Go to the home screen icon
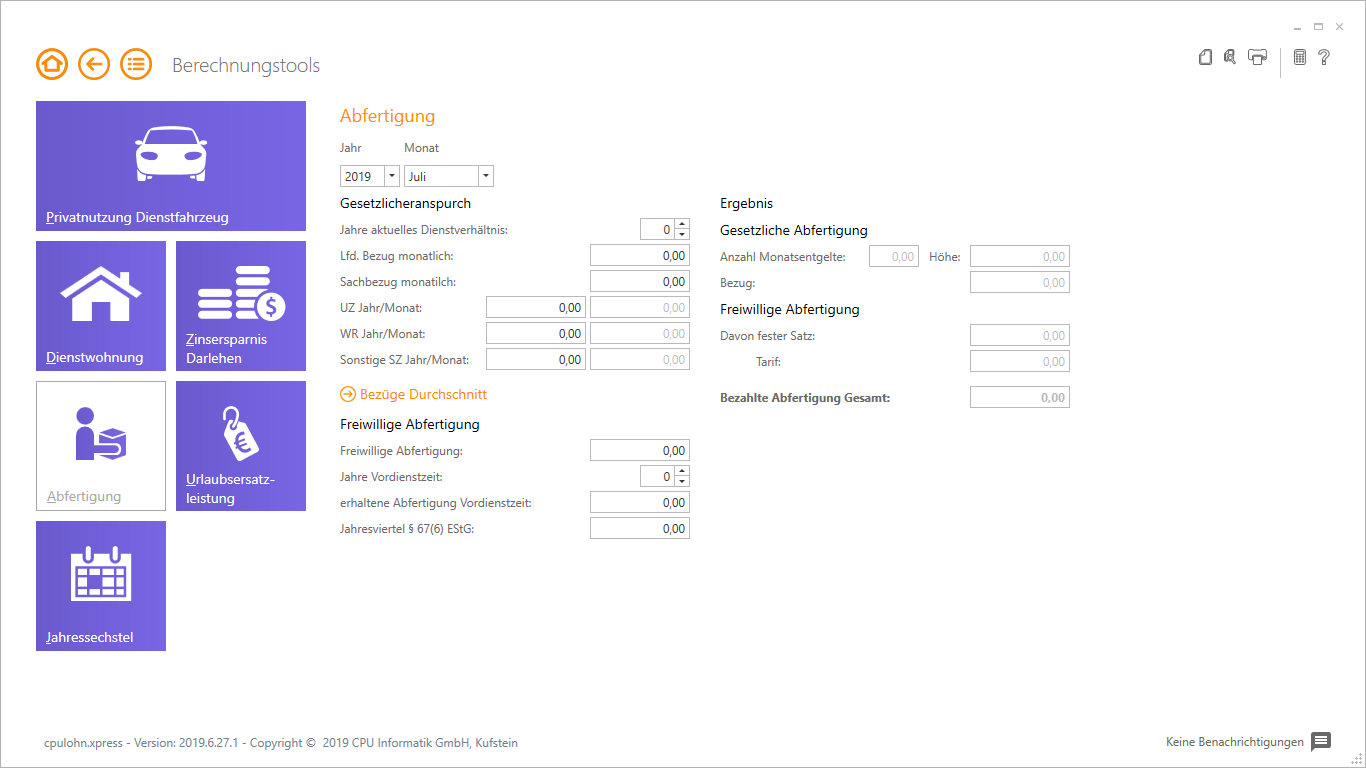Viewport: 1366px width, 768px height. (x=52, y=65)
